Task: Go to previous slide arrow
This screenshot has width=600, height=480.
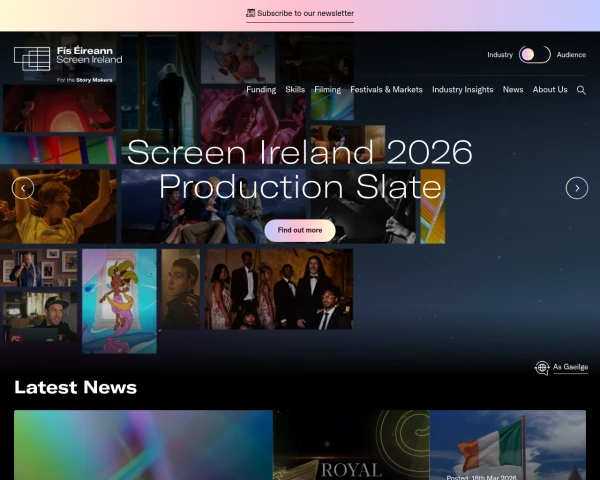Action: point(23,188)
